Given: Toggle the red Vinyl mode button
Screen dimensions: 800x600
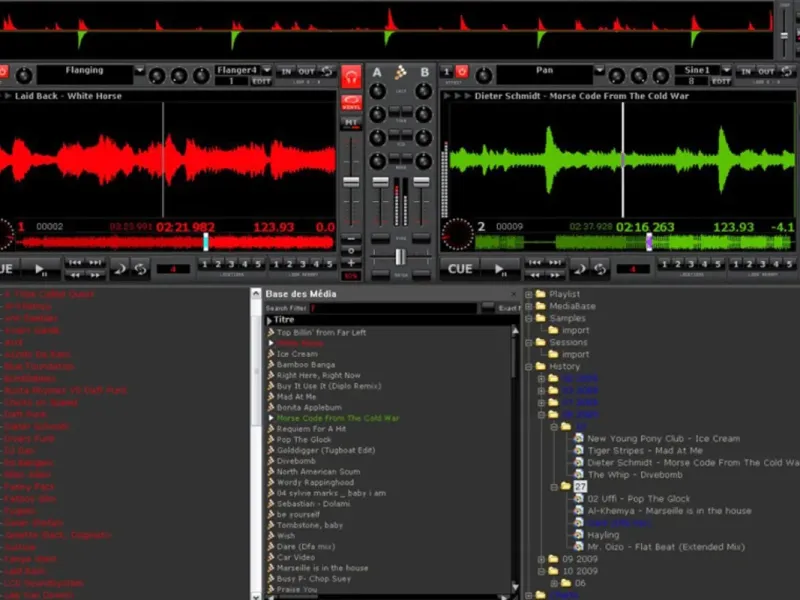Looking at the screenshot, I should point(351,102).
